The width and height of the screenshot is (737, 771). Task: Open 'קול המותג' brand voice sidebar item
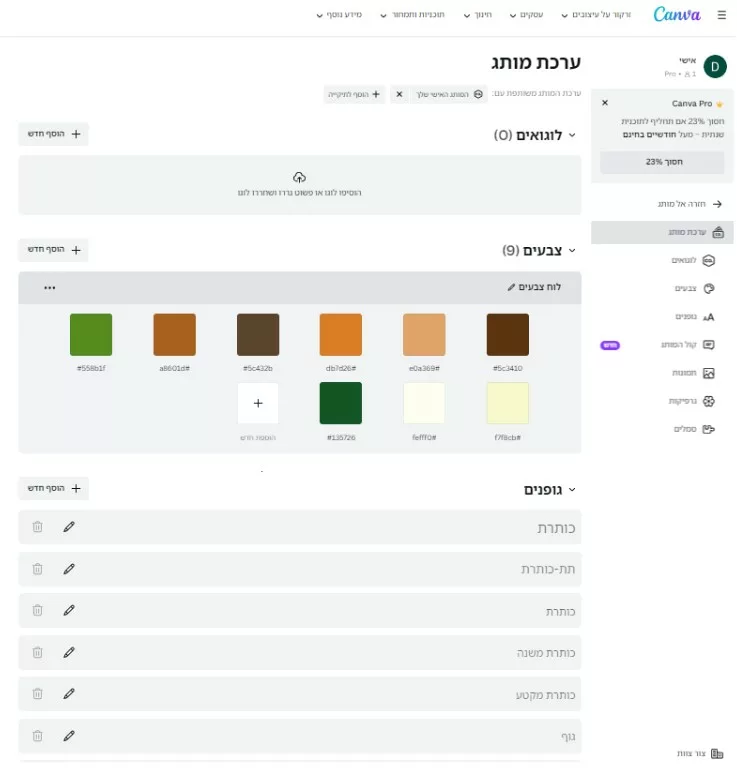point(687,345)
